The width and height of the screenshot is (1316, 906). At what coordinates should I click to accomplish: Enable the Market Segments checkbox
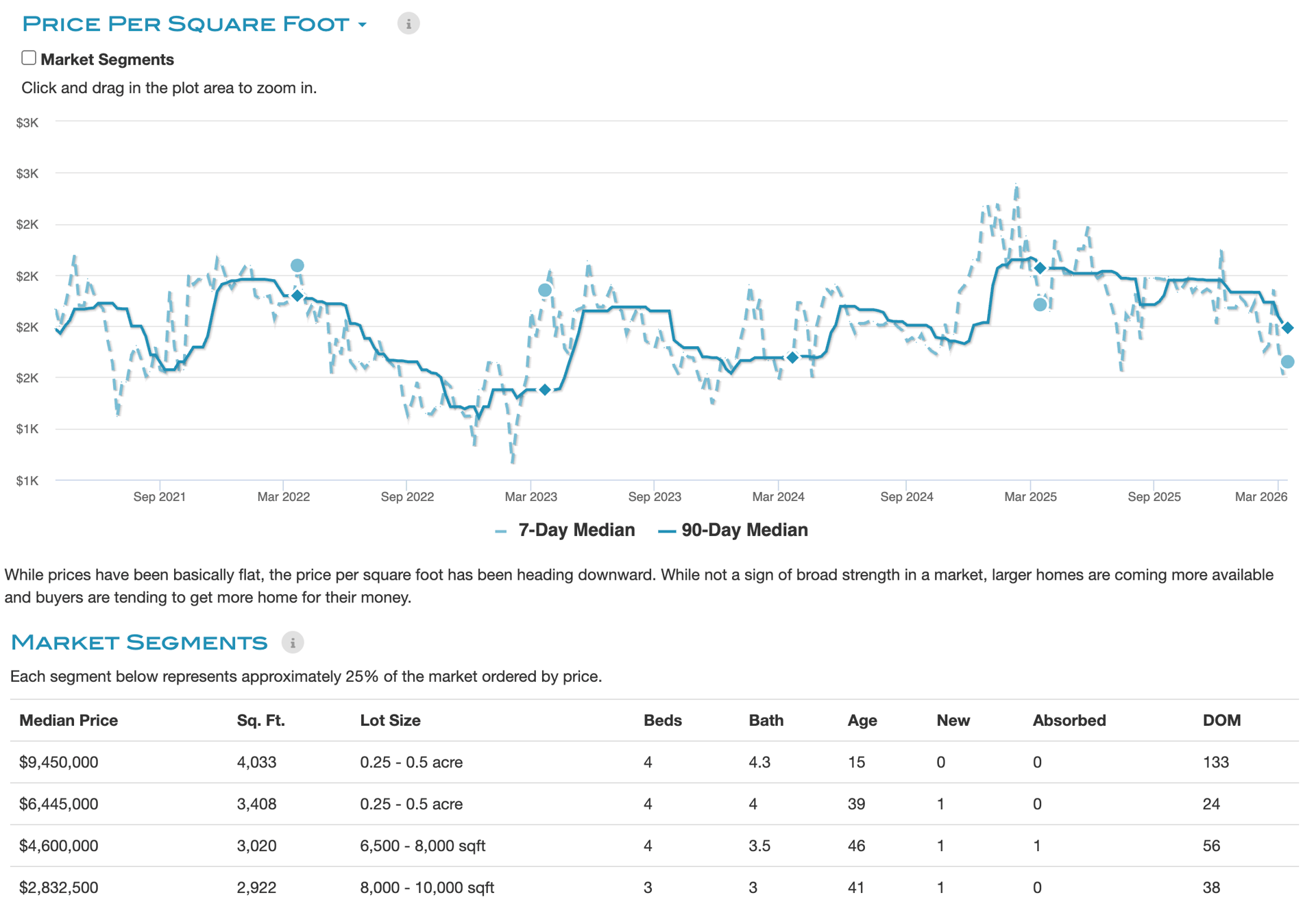pyautogui.click(x=29, y=58)
